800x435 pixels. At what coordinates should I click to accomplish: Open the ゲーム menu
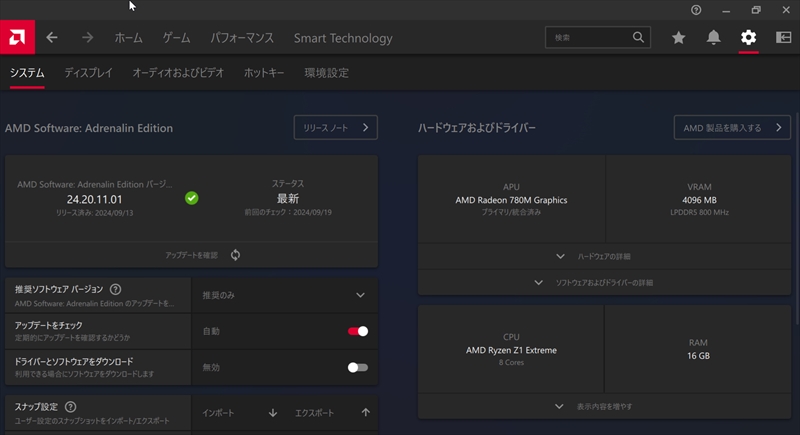(177, 38)
